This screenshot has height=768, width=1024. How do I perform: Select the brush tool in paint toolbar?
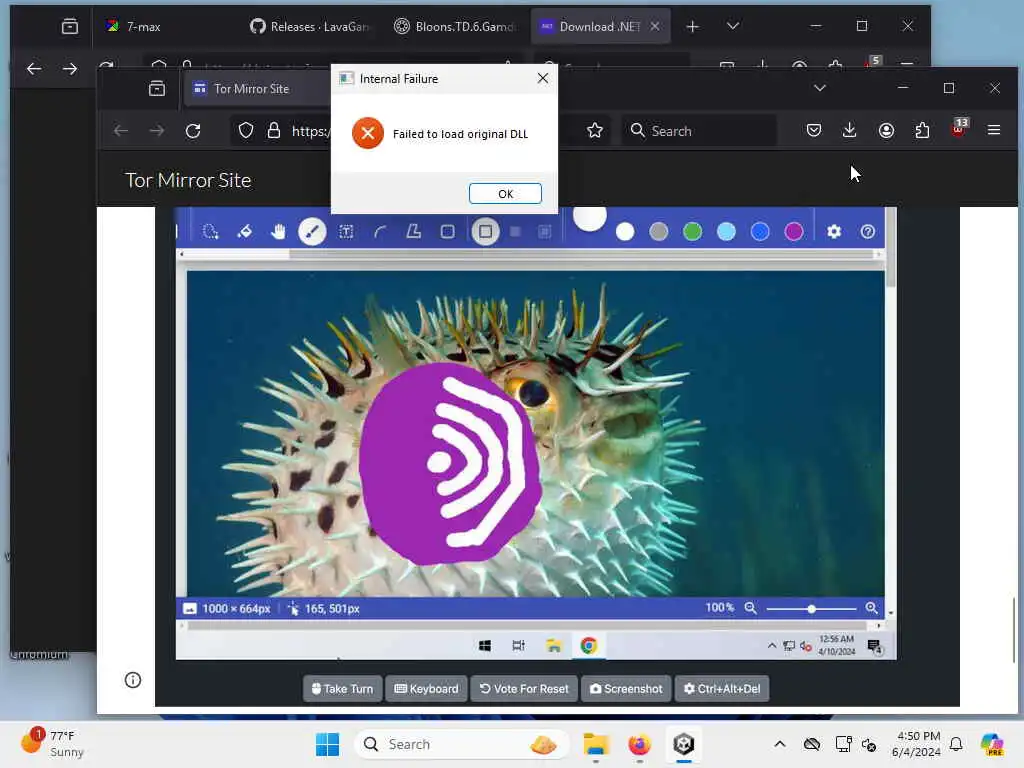312,231
